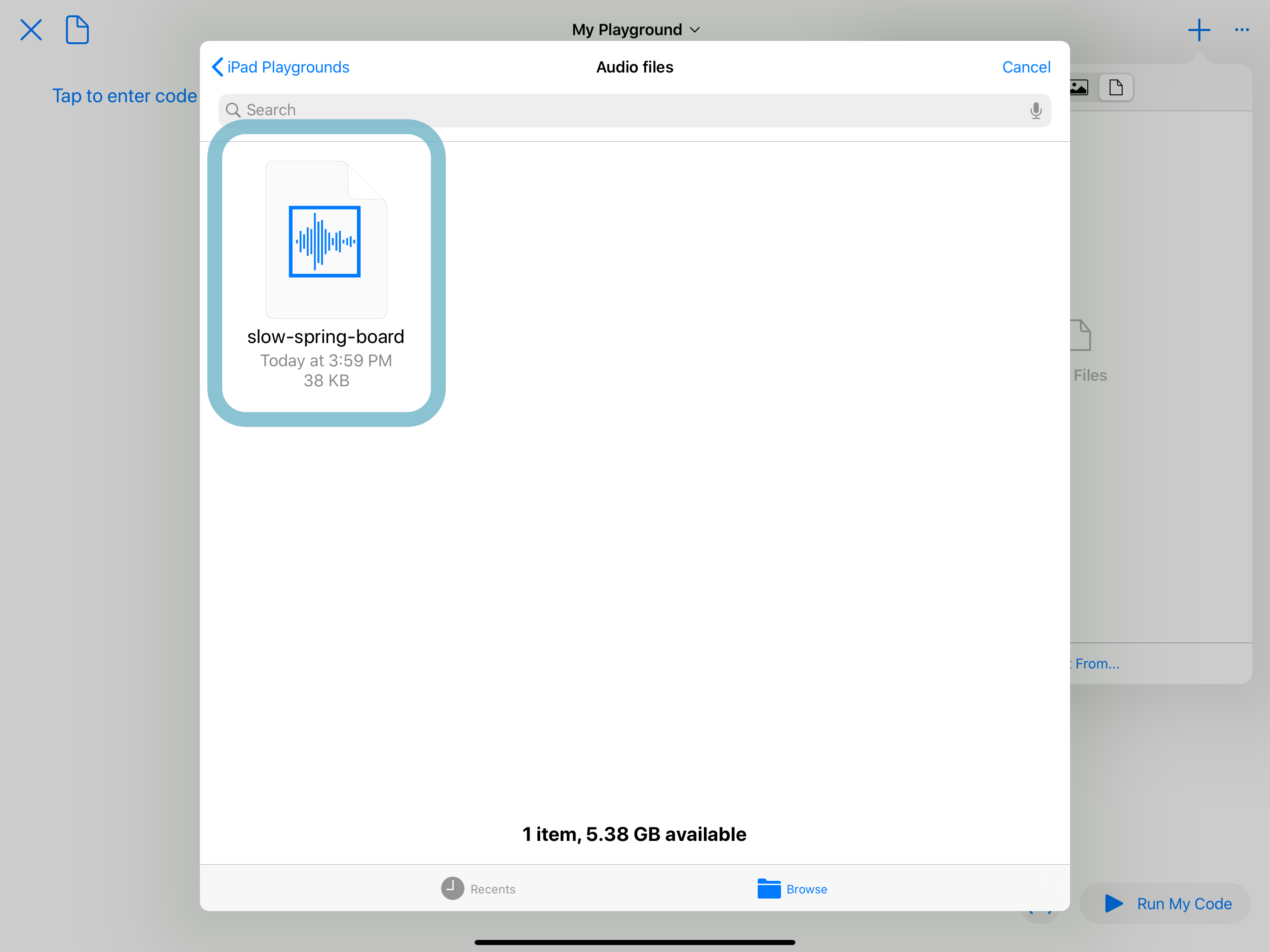
Task: Close the playground with the X icon
Action: coord(31,30)
